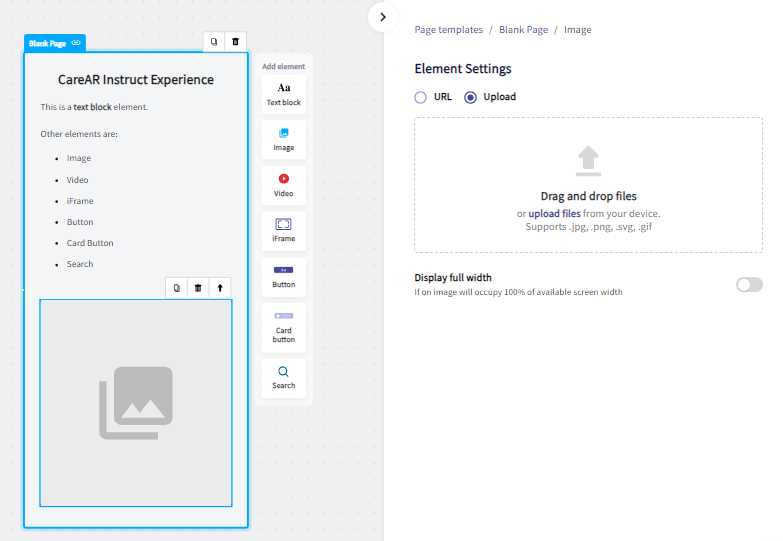Image resolution: width=783 pixels, height=541 pixels.
Task: Duplicate the selected image element
Action: pyautogui.click(x=177, y=288)
